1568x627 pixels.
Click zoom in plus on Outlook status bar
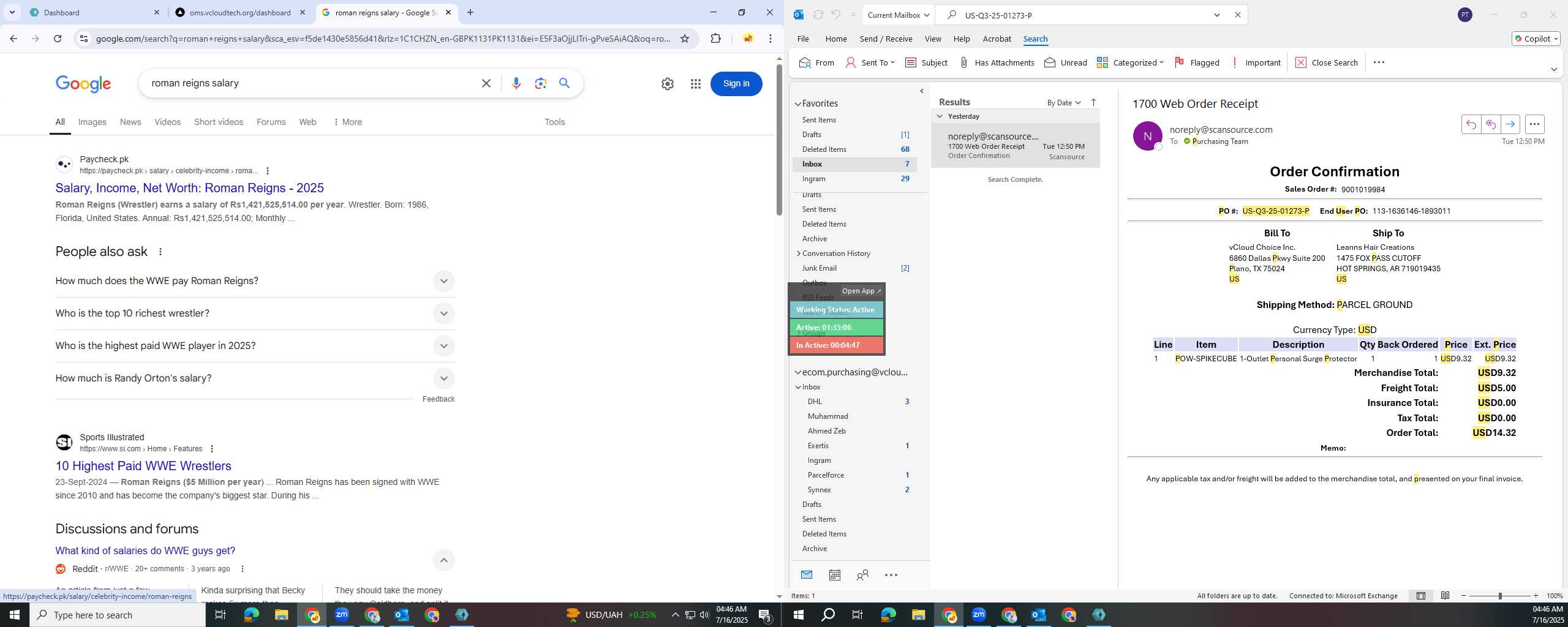[1536, 596]
